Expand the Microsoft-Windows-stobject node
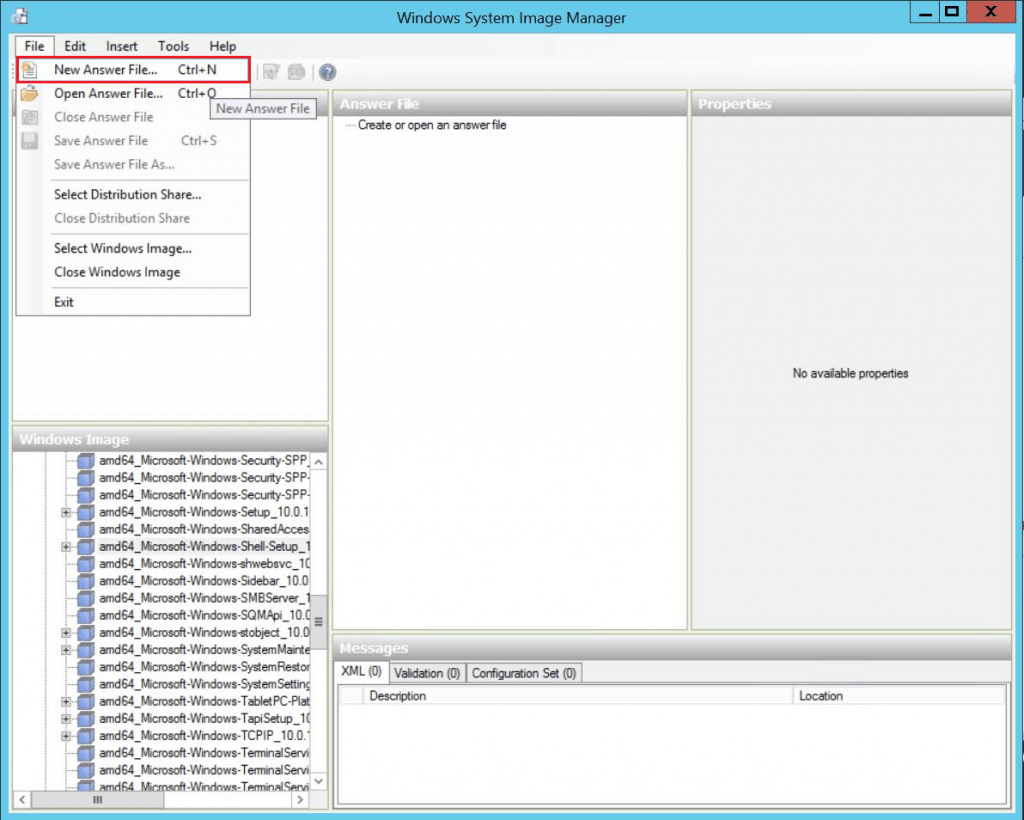 (66, 633)
